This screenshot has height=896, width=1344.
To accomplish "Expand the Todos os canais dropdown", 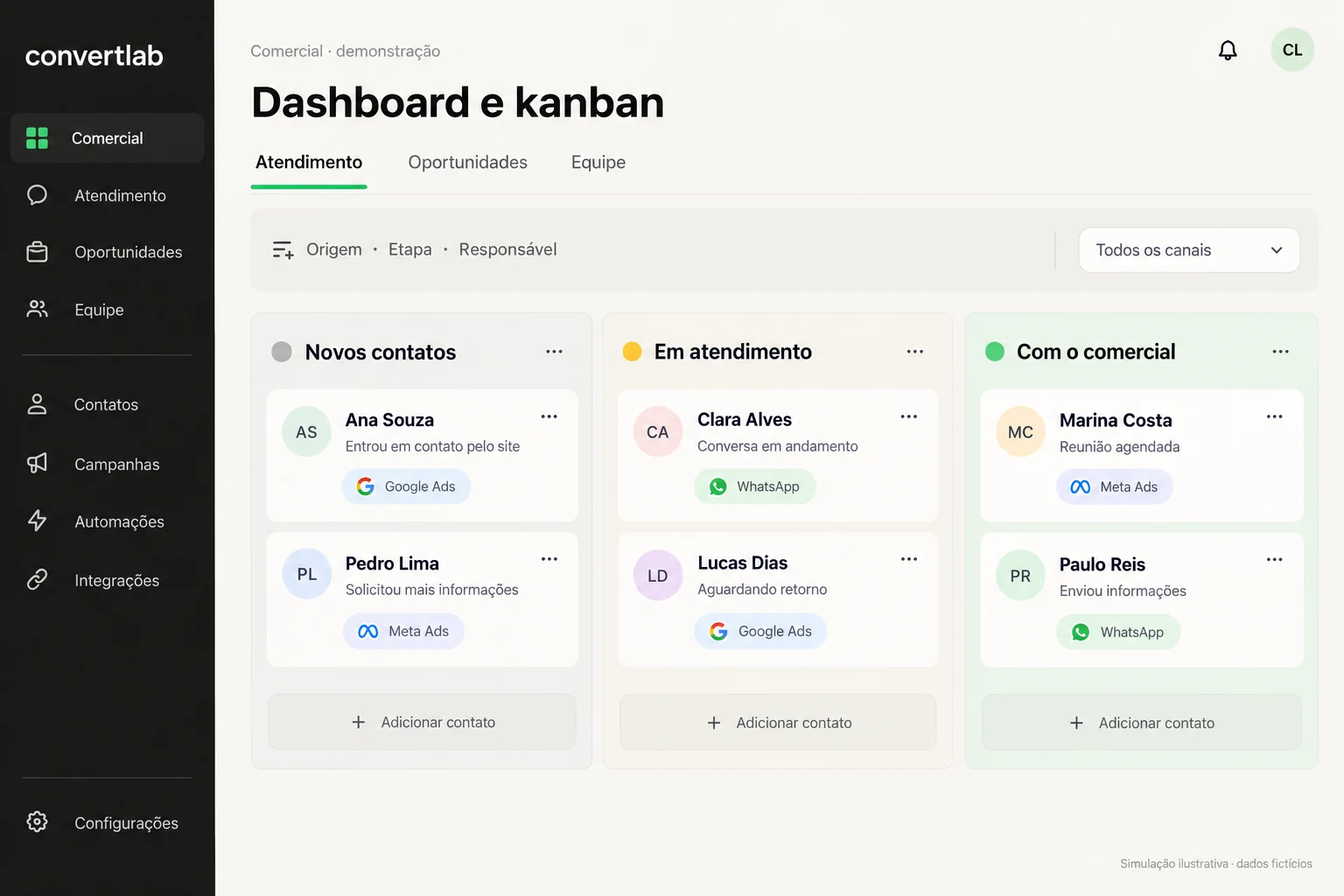I will (1189, 250).
